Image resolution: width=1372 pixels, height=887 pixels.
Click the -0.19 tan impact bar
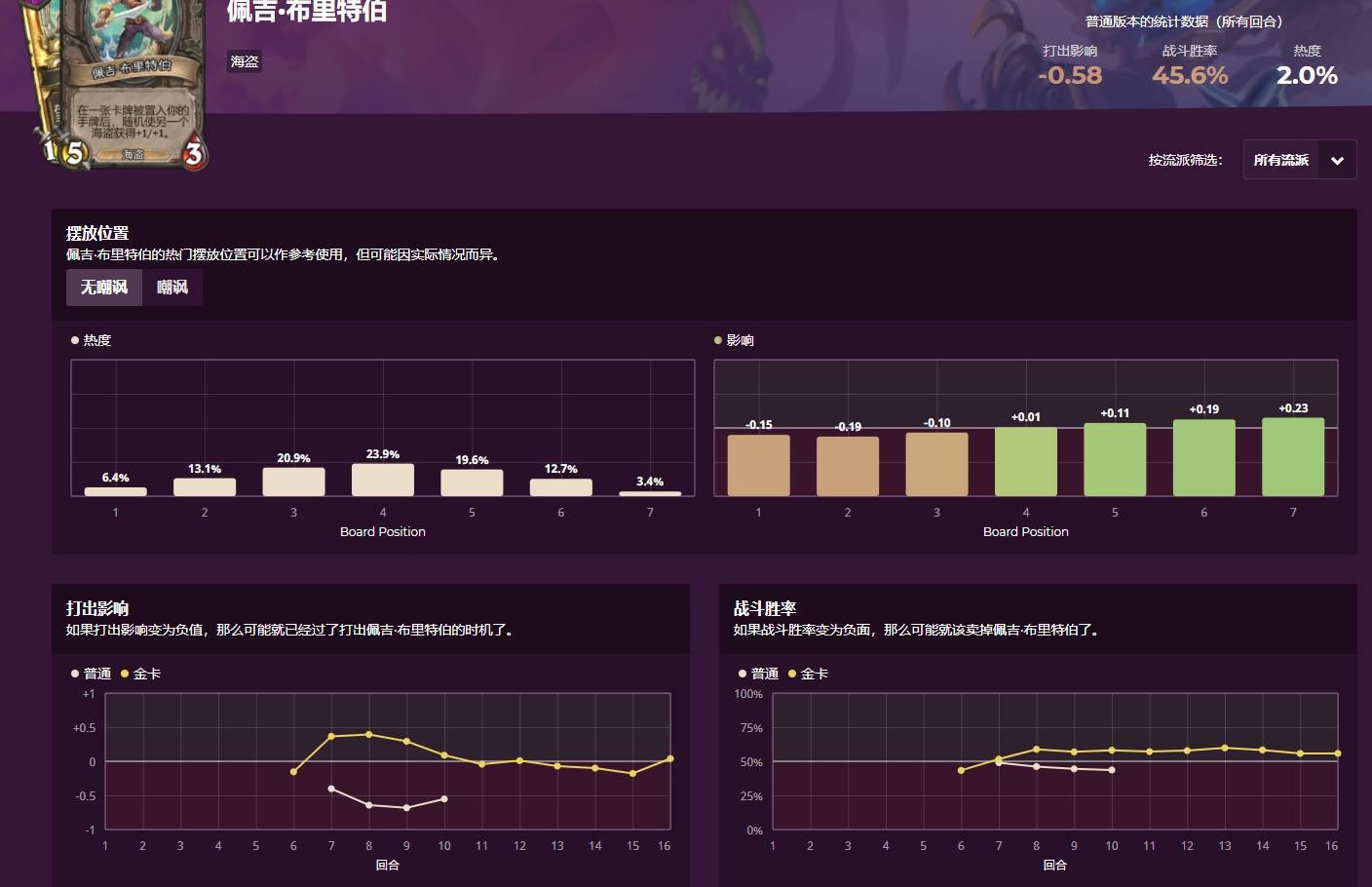pyautogui.click(x=848, y=466)
